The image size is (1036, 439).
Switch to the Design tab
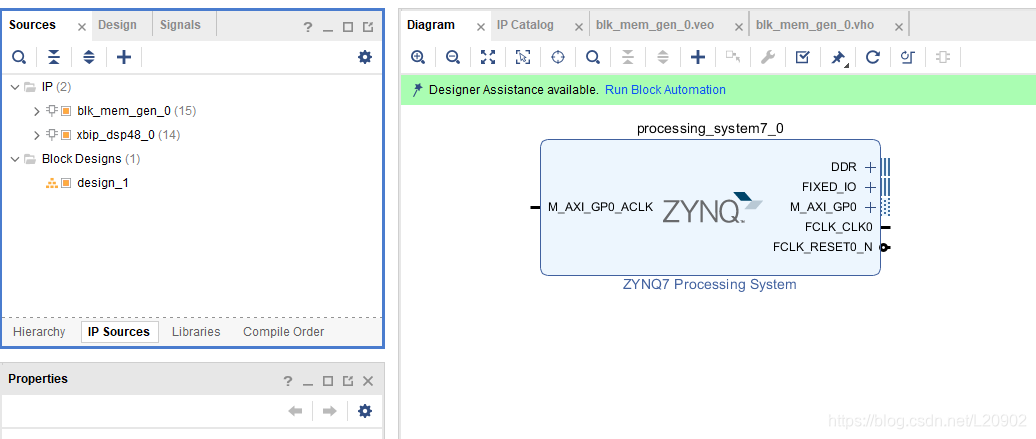[x=118, y=25]
